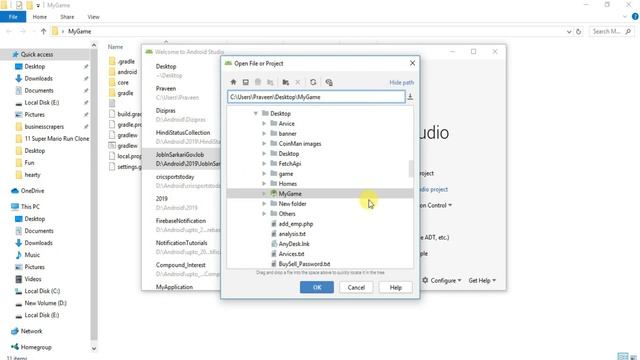Viewport: 640px width, 360px height.
Task: Click the Cancel button
Action: (356, 287)
